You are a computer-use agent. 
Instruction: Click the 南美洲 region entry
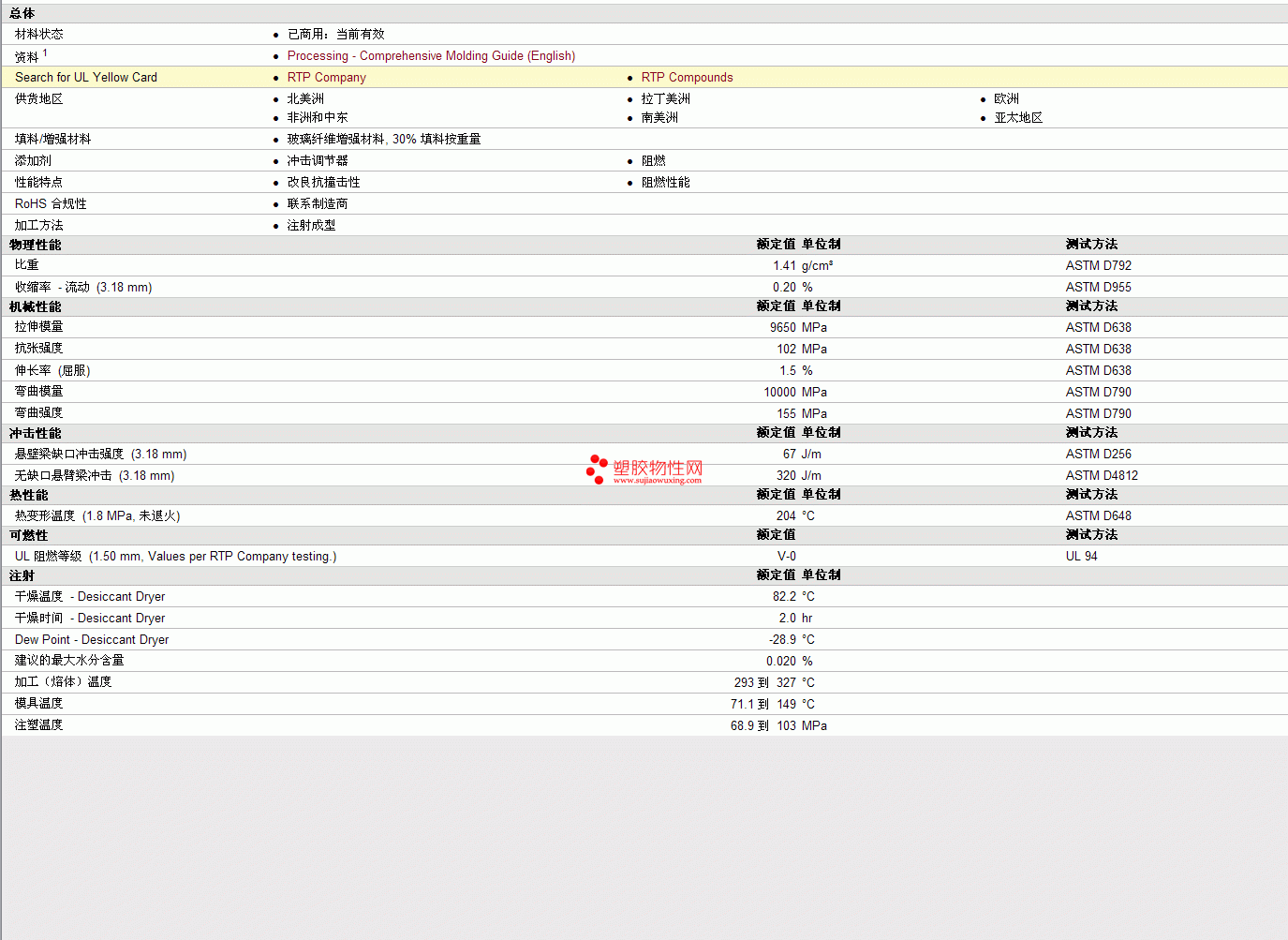[x=659, y=118]
